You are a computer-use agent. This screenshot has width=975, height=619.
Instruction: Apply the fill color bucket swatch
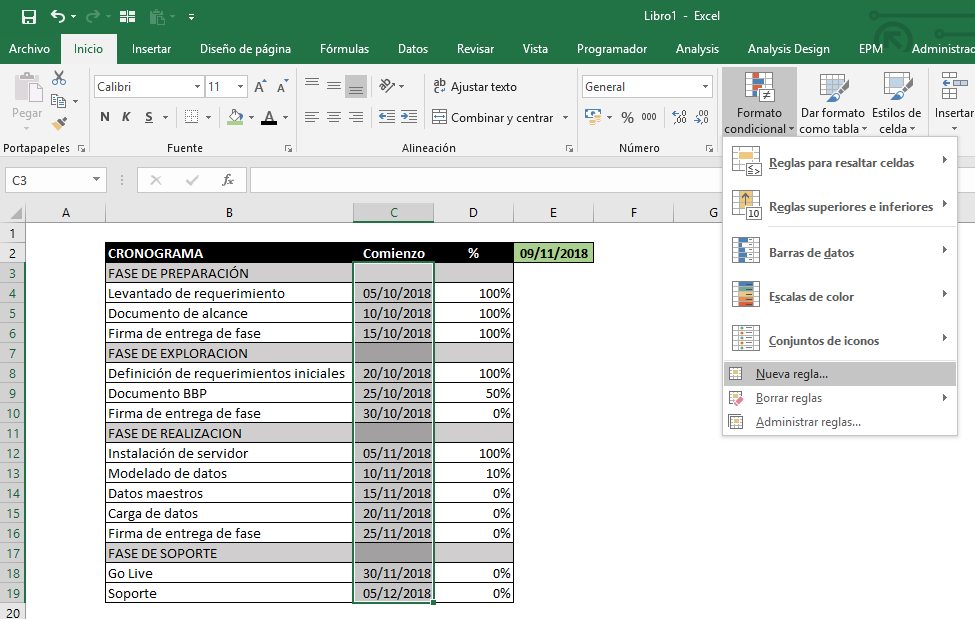[x=235, y=118]
